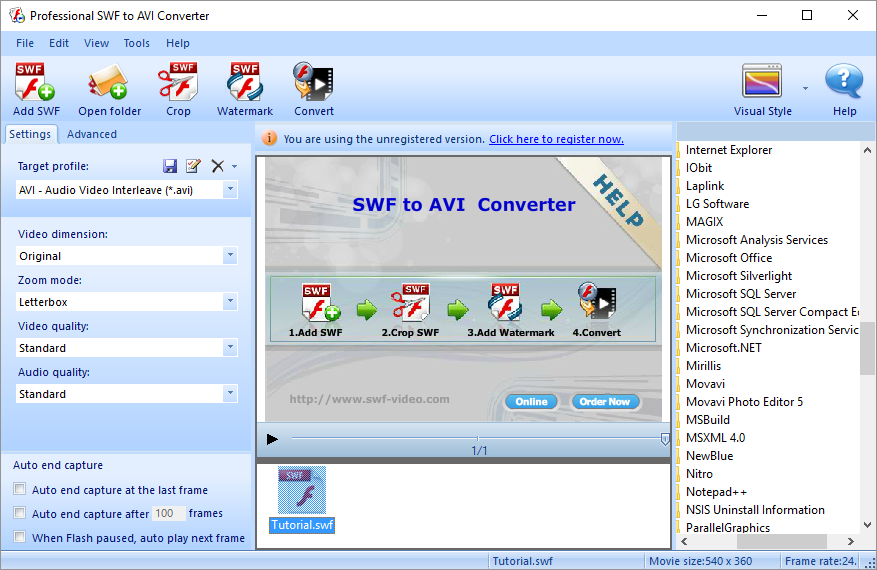Expand the Video dimension dropdown
The image size is (877, 570).
(230, 256)
